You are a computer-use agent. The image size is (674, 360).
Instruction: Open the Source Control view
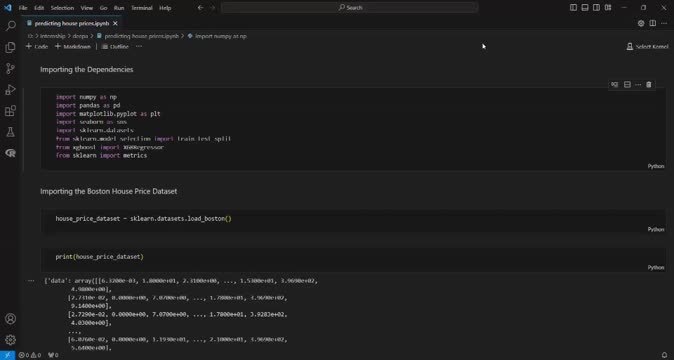[x=10, y=68]
